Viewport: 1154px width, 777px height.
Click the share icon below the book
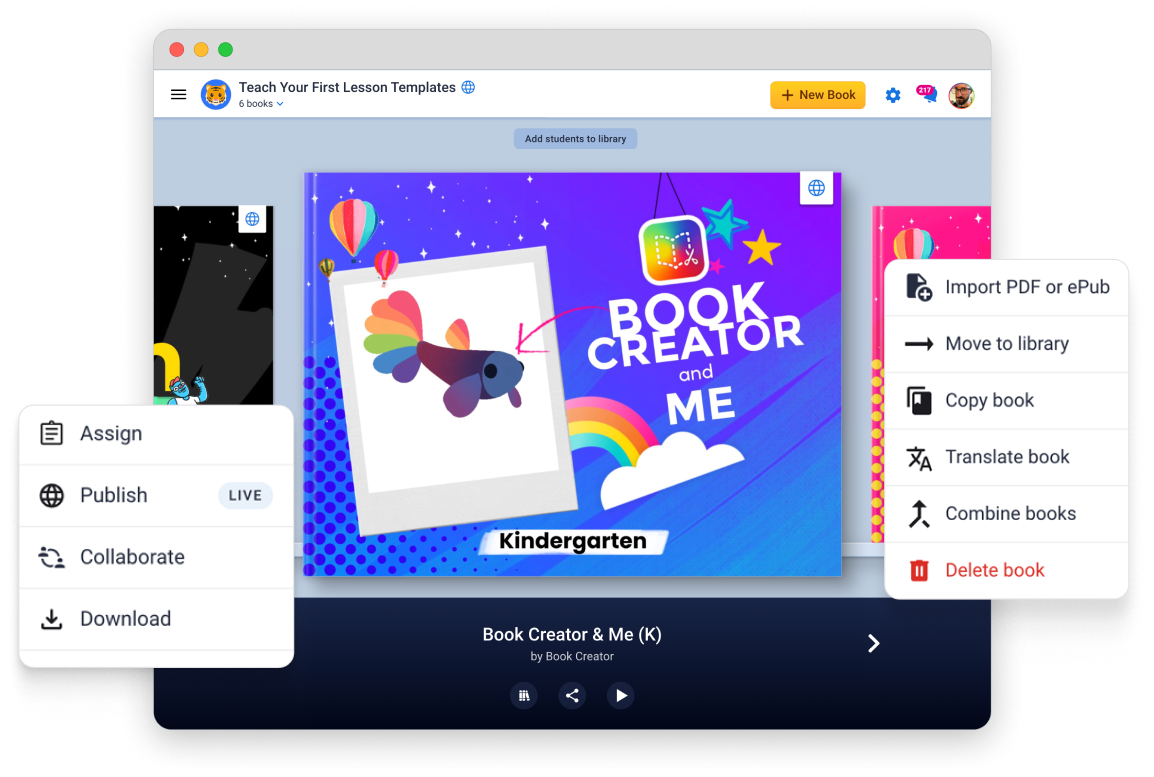point(573,695)
